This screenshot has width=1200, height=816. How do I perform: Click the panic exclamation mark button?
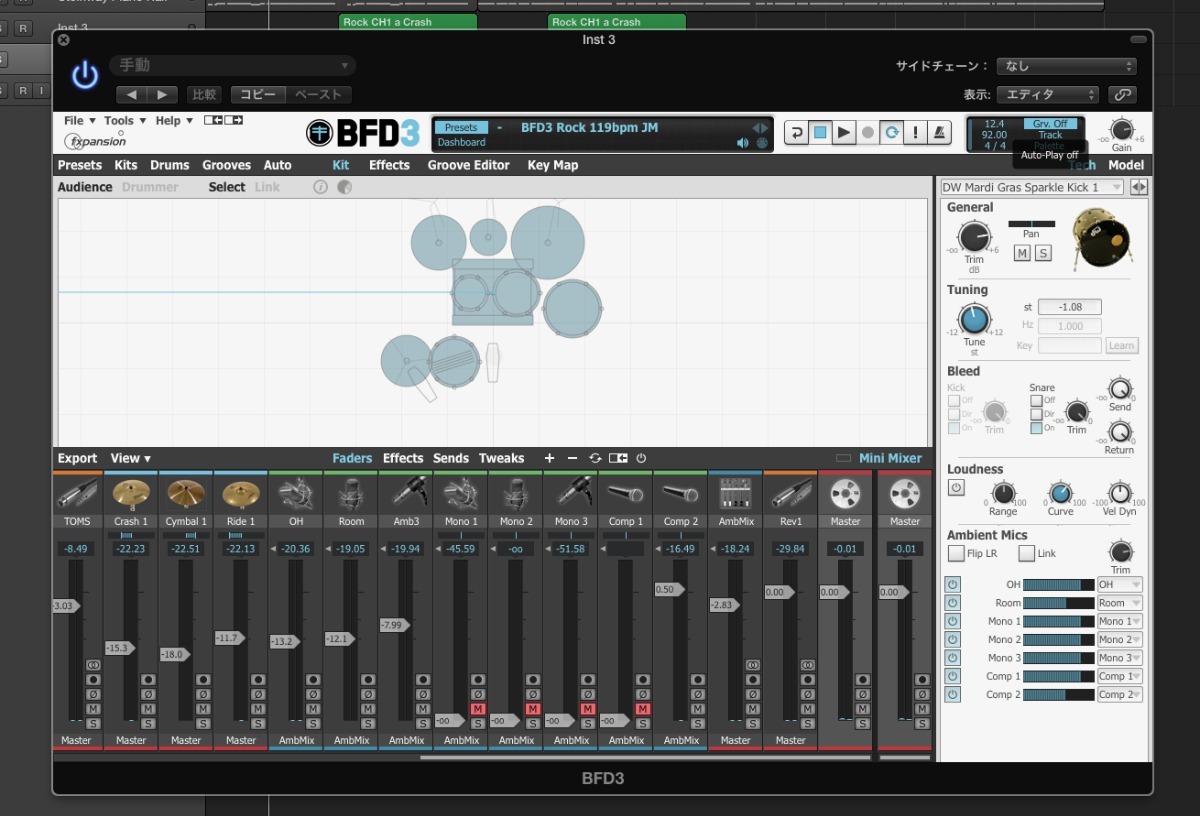pos(915,132)
